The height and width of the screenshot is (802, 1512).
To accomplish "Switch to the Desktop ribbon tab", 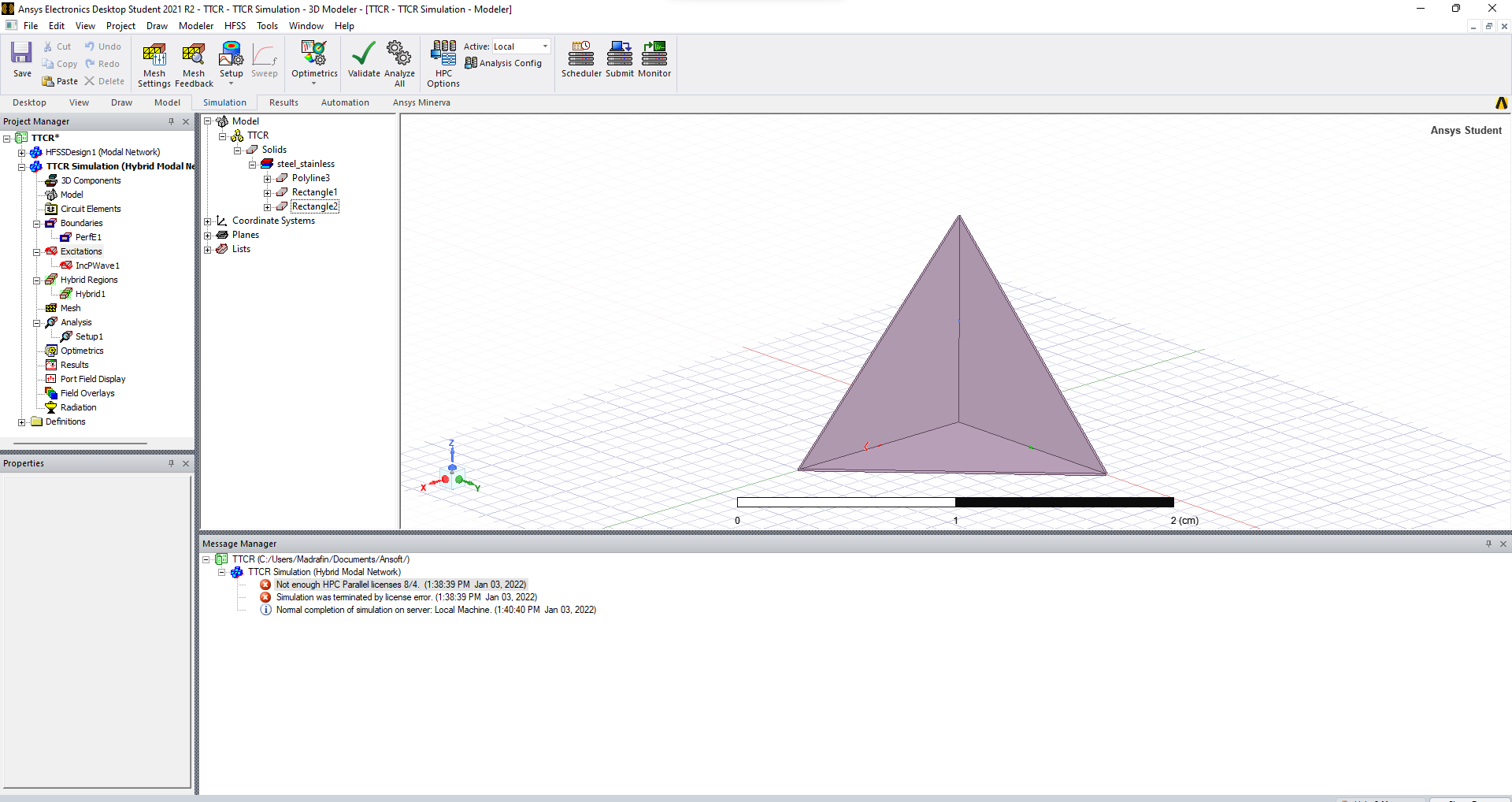I will (x=29, y=102).
